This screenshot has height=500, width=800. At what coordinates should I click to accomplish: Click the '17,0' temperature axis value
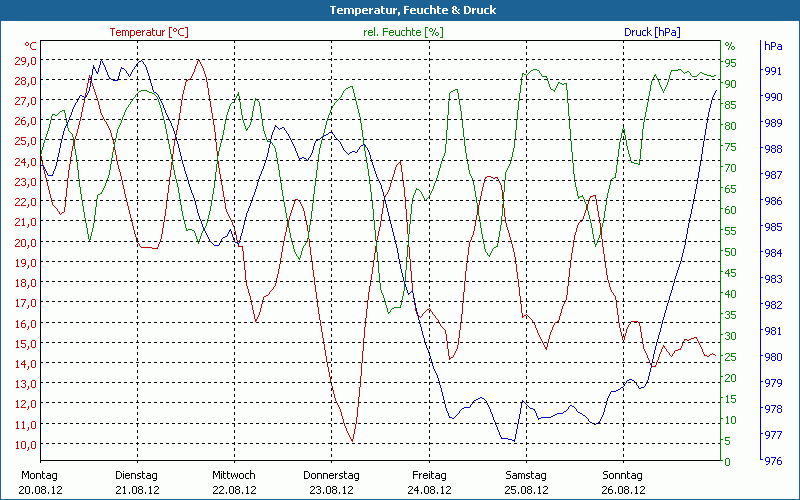[25, 303]
